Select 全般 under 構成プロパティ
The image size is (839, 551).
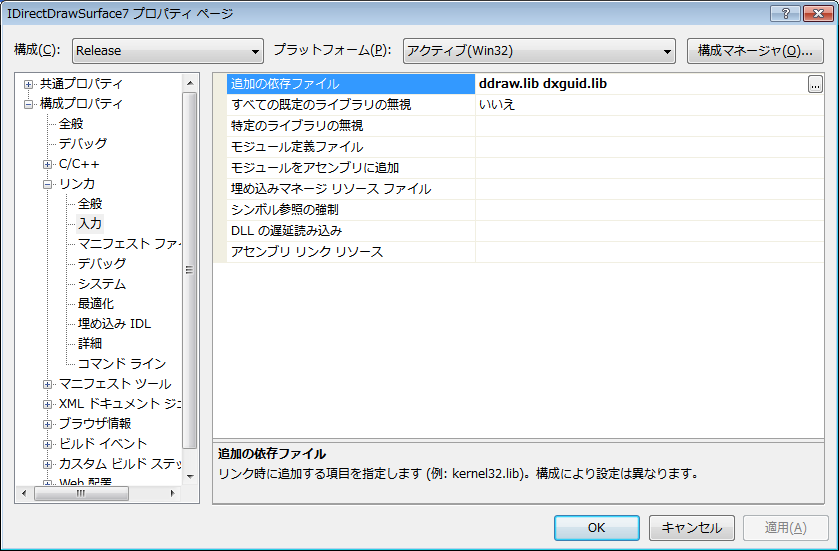click(x=71, y=124)
